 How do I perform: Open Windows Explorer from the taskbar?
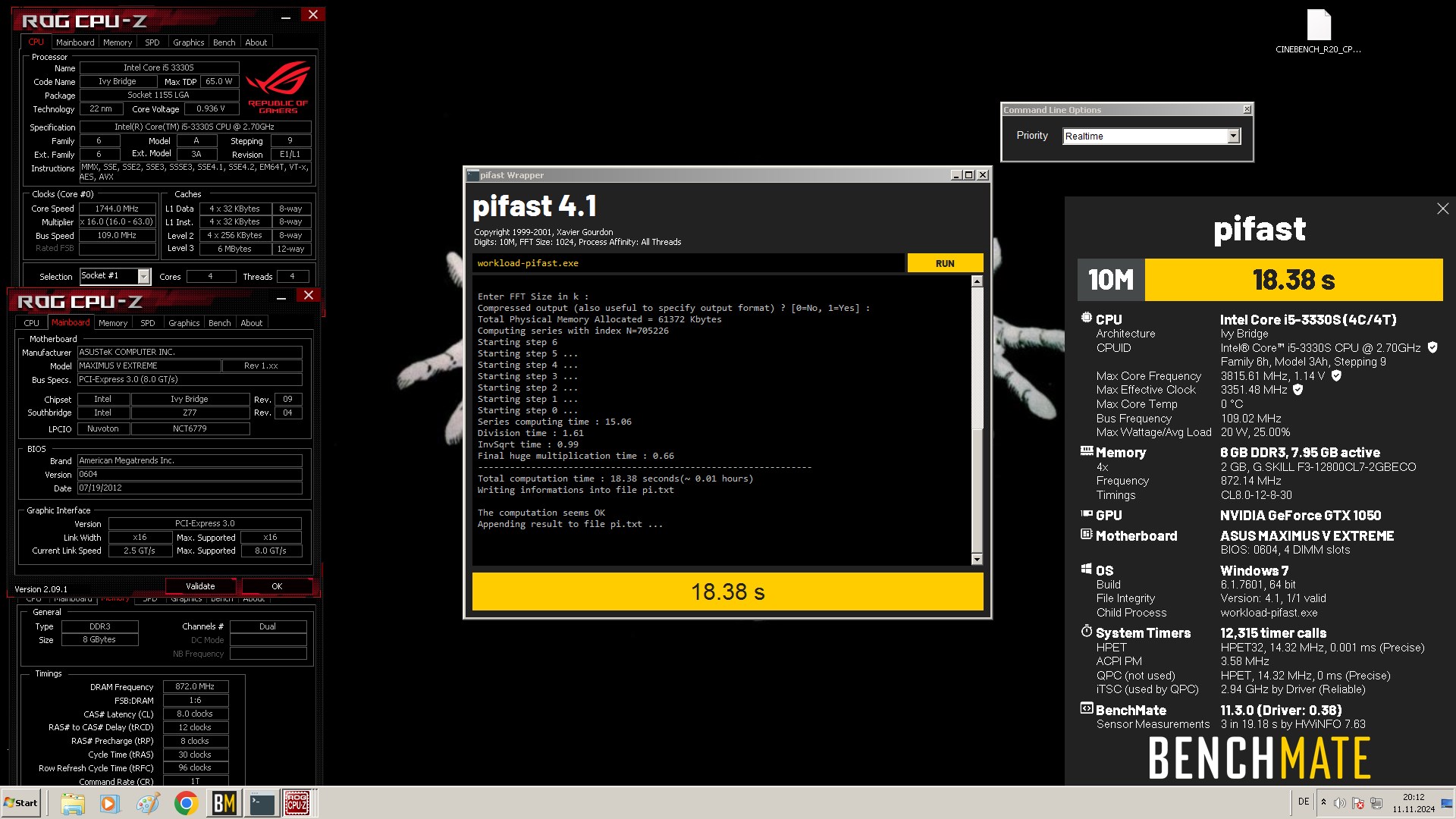pos(73,803)
